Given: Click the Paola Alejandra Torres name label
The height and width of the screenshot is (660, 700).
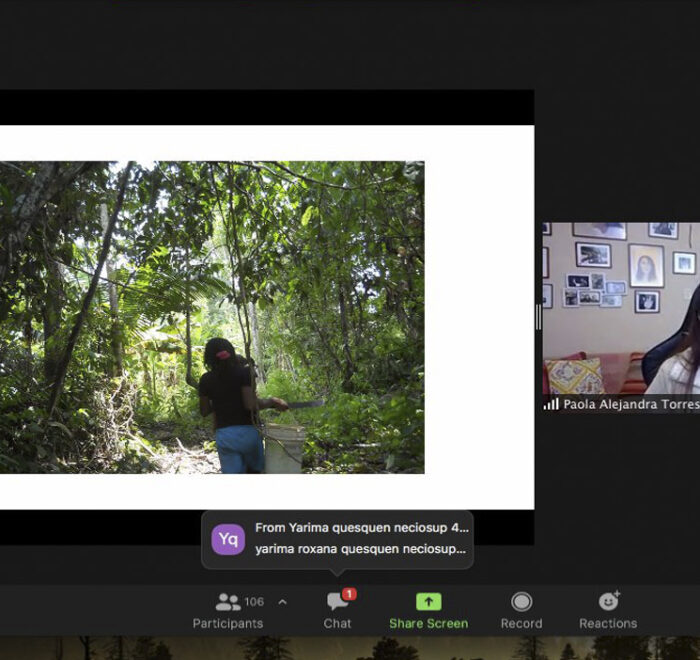Looking at the screenshot, I should [631, 405].
